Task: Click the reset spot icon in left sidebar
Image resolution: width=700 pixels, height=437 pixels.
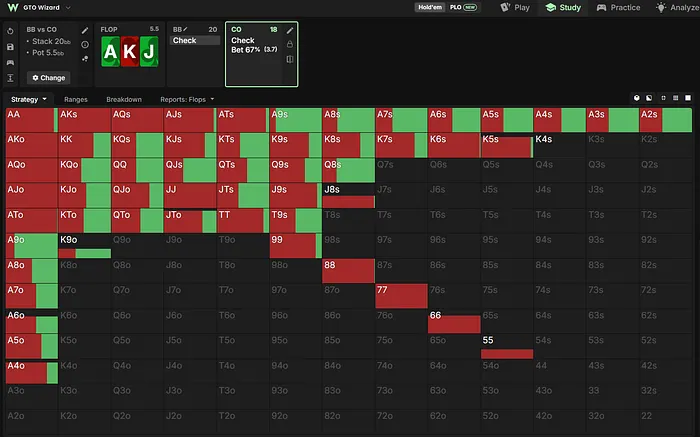Action: [10, 31]
